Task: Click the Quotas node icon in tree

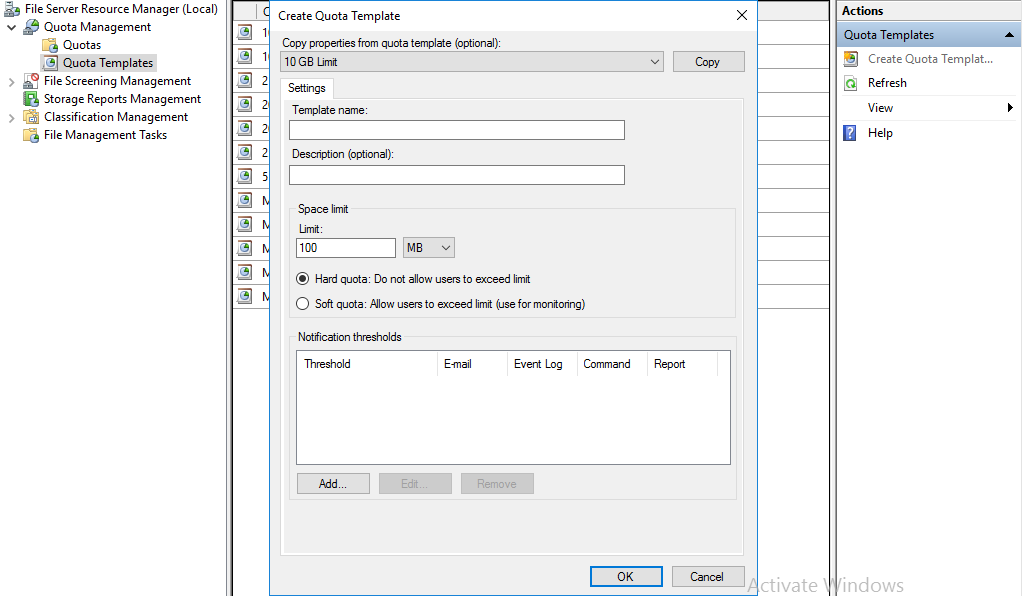Action: click(50, 45)
